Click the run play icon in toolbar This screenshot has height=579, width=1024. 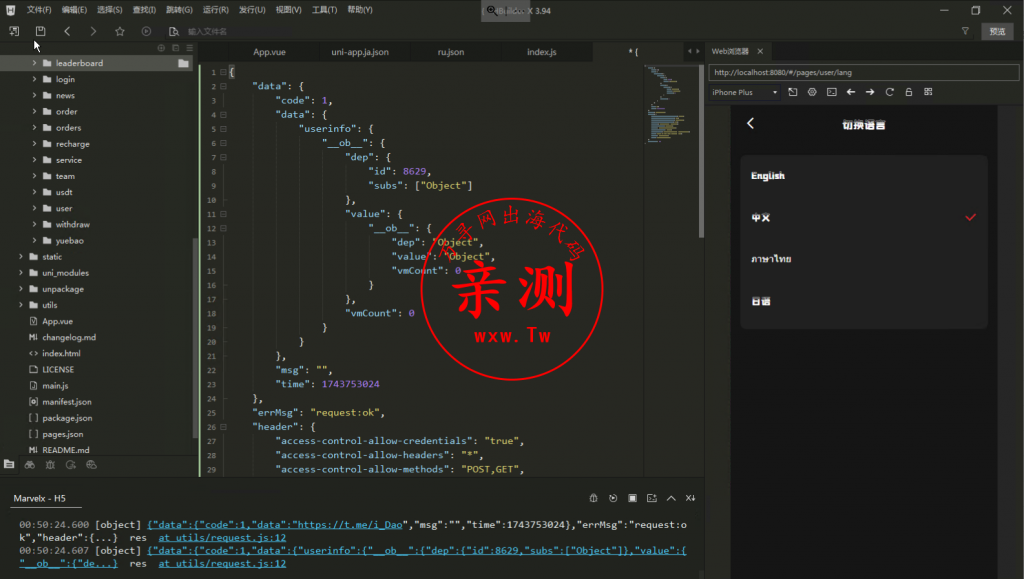(x=146, y=32)
